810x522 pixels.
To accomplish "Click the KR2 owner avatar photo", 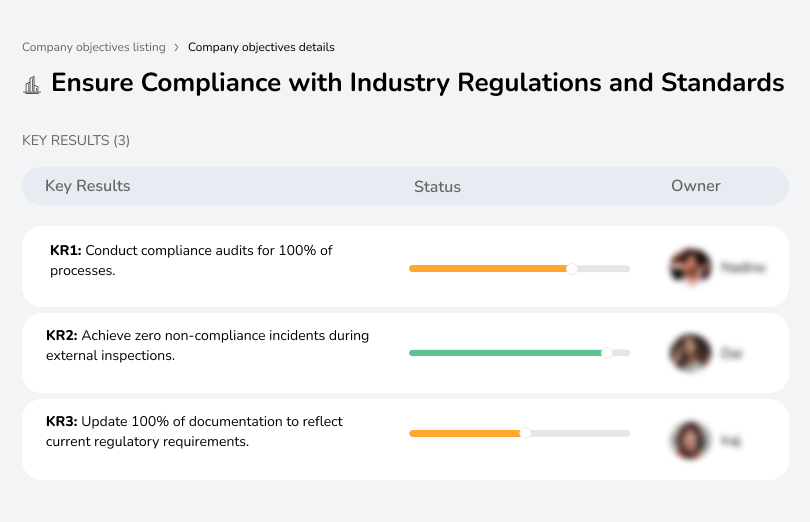I will point(690,353).
